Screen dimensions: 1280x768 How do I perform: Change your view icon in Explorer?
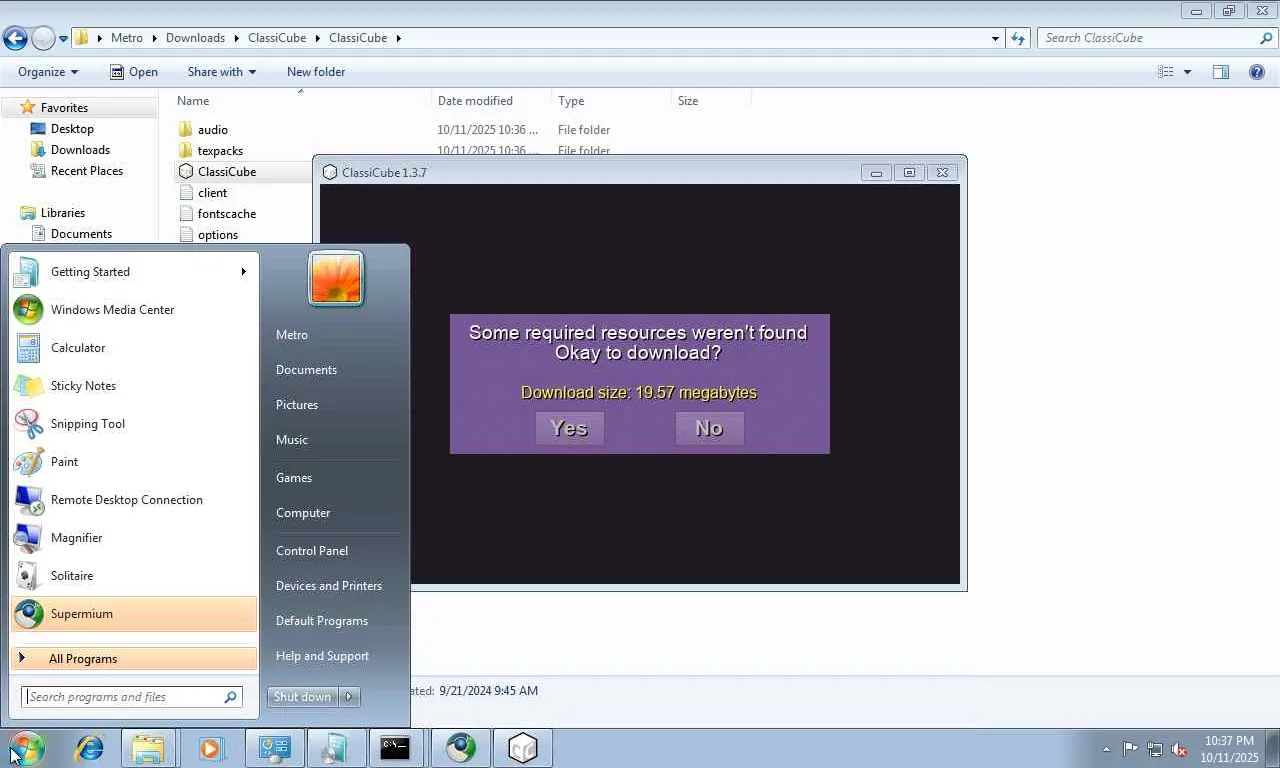pyautogui.click(x=1166, y=72)
